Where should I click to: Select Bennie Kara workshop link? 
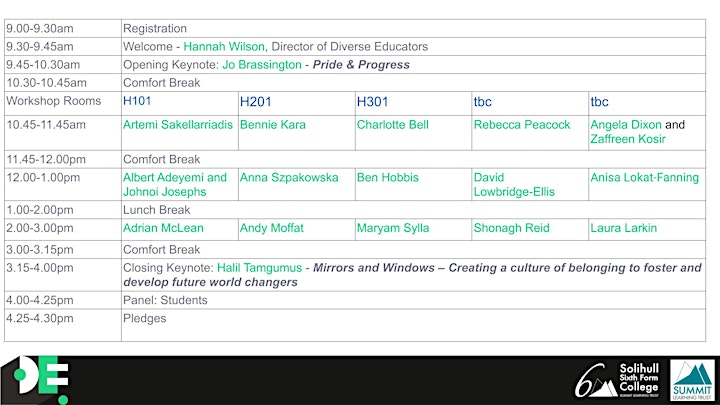(273, 125)
